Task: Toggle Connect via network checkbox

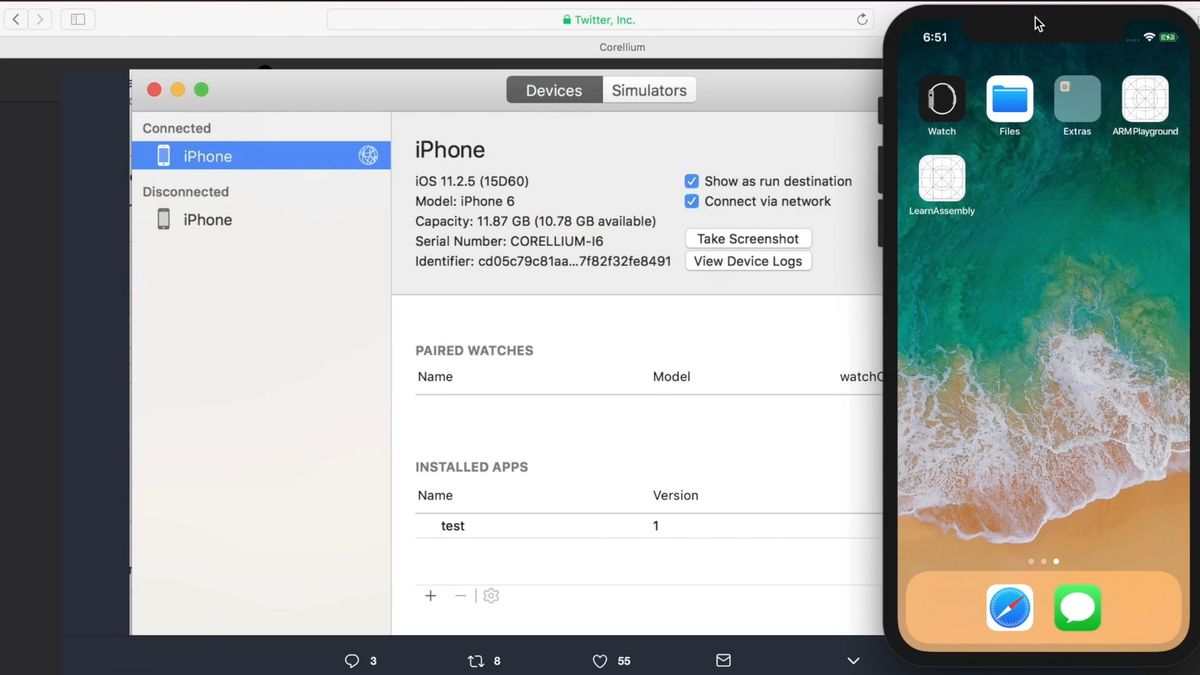Action: (x=691, y=201)
